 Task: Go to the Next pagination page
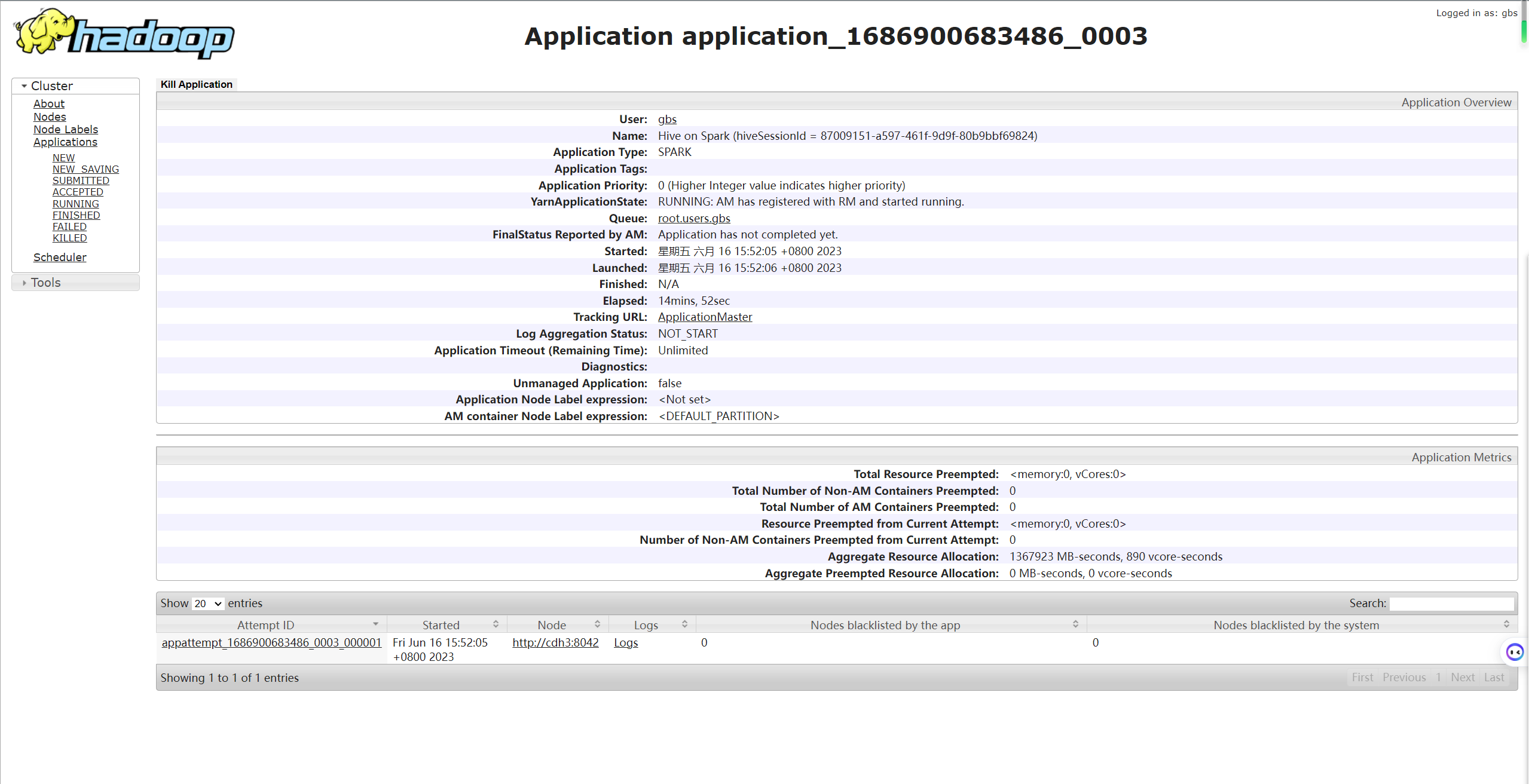1463,677
